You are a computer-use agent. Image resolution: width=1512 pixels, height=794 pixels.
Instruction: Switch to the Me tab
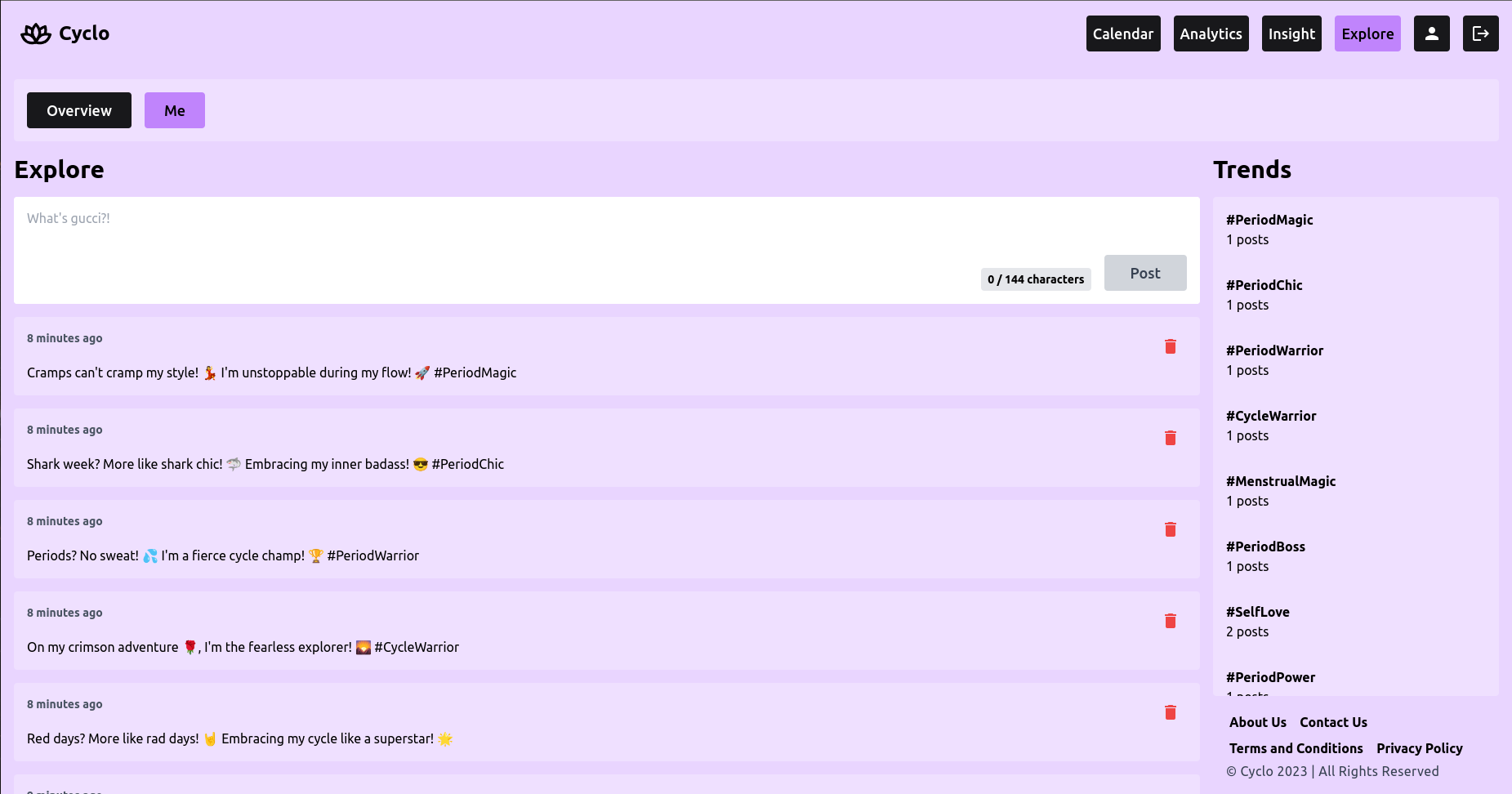pyautogui.click(x=175, y=110)
